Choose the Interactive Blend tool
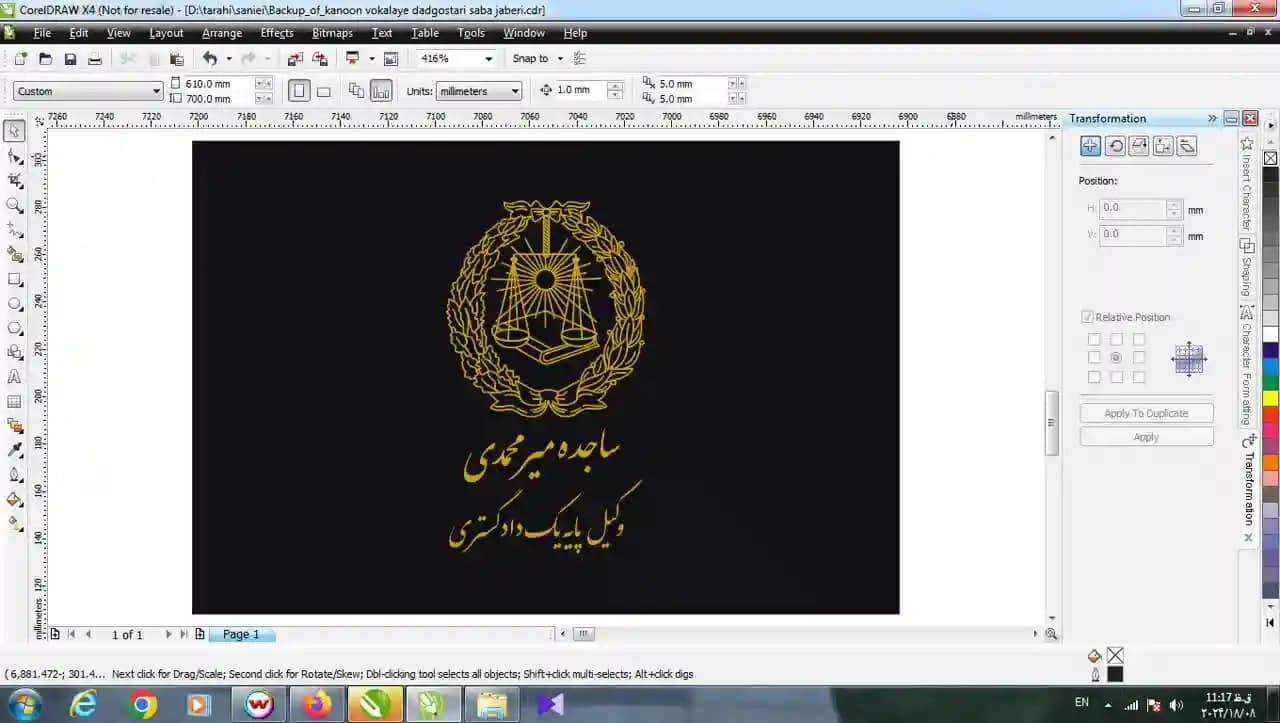 point(14,426)
